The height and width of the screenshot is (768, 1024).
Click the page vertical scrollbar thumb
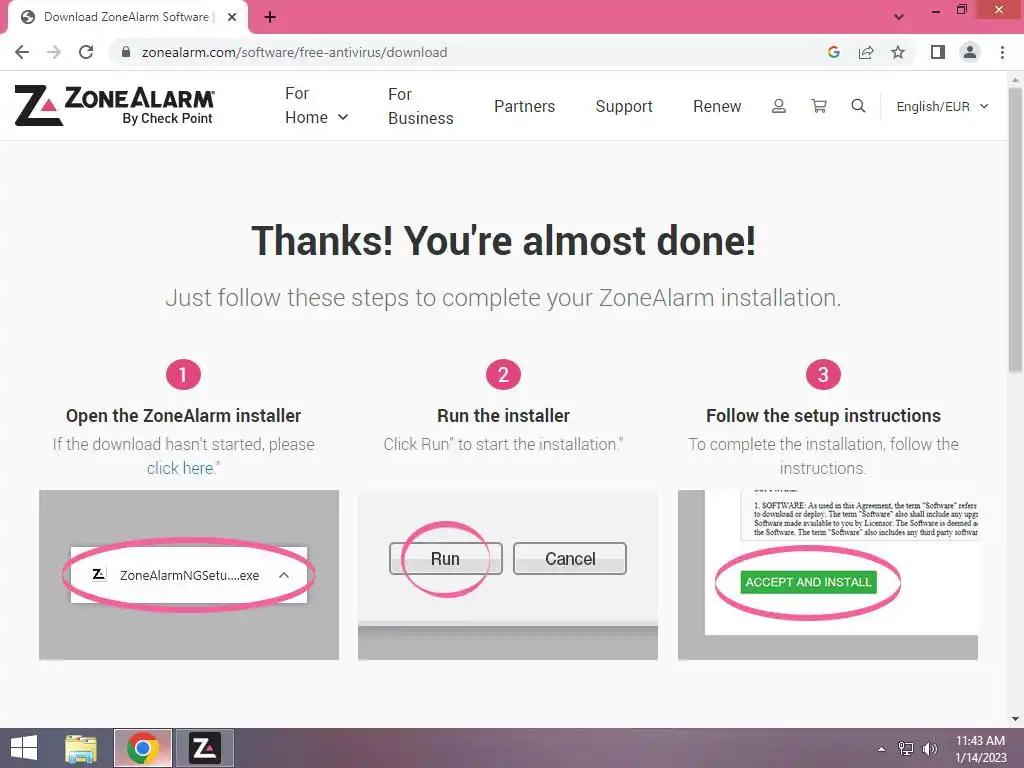click(1015, 229)
